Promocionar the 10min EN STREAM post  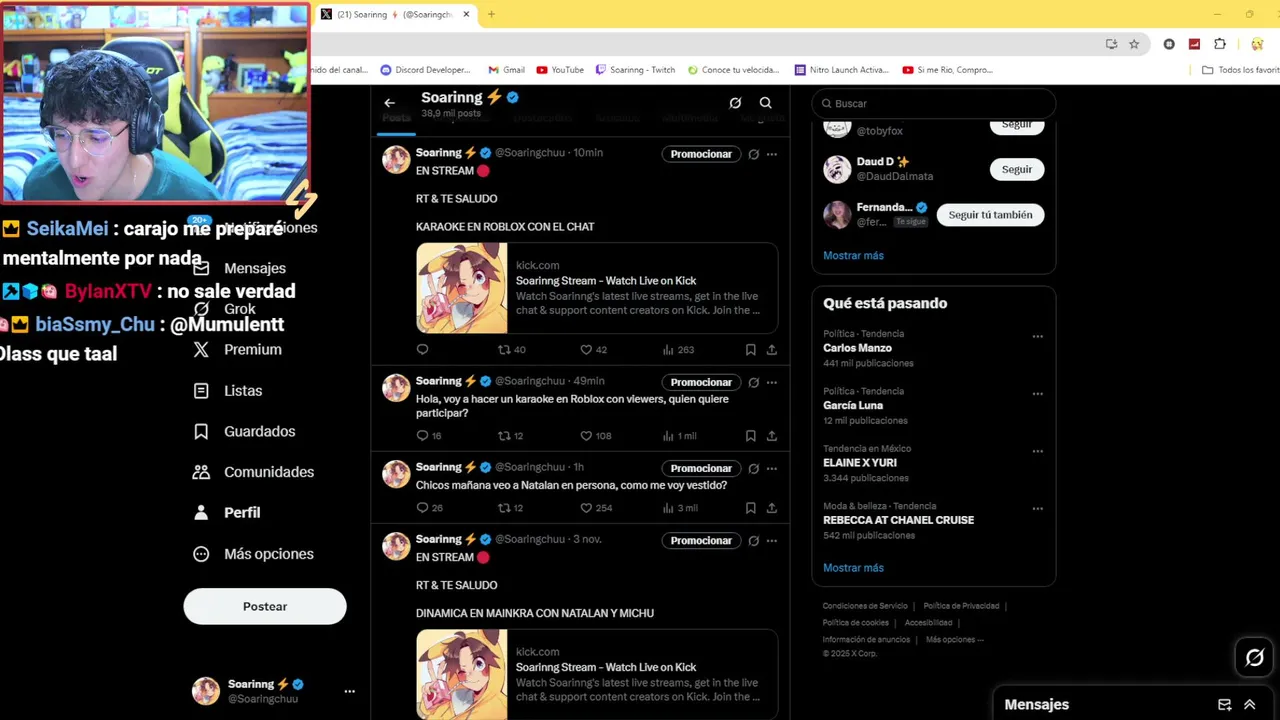point(701,154)
